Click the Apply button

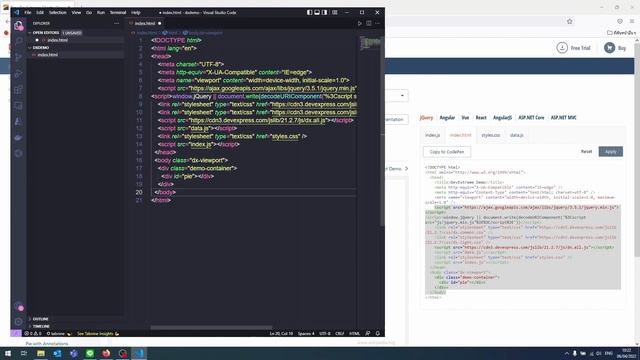(611, 151)
